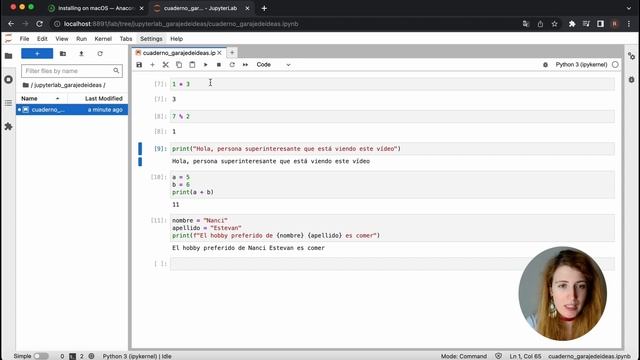The height and width of the screenshot is (360, 640).
Task: Click the localhost address bar URL
Action: pyautogui.click(x=181, y=24)
